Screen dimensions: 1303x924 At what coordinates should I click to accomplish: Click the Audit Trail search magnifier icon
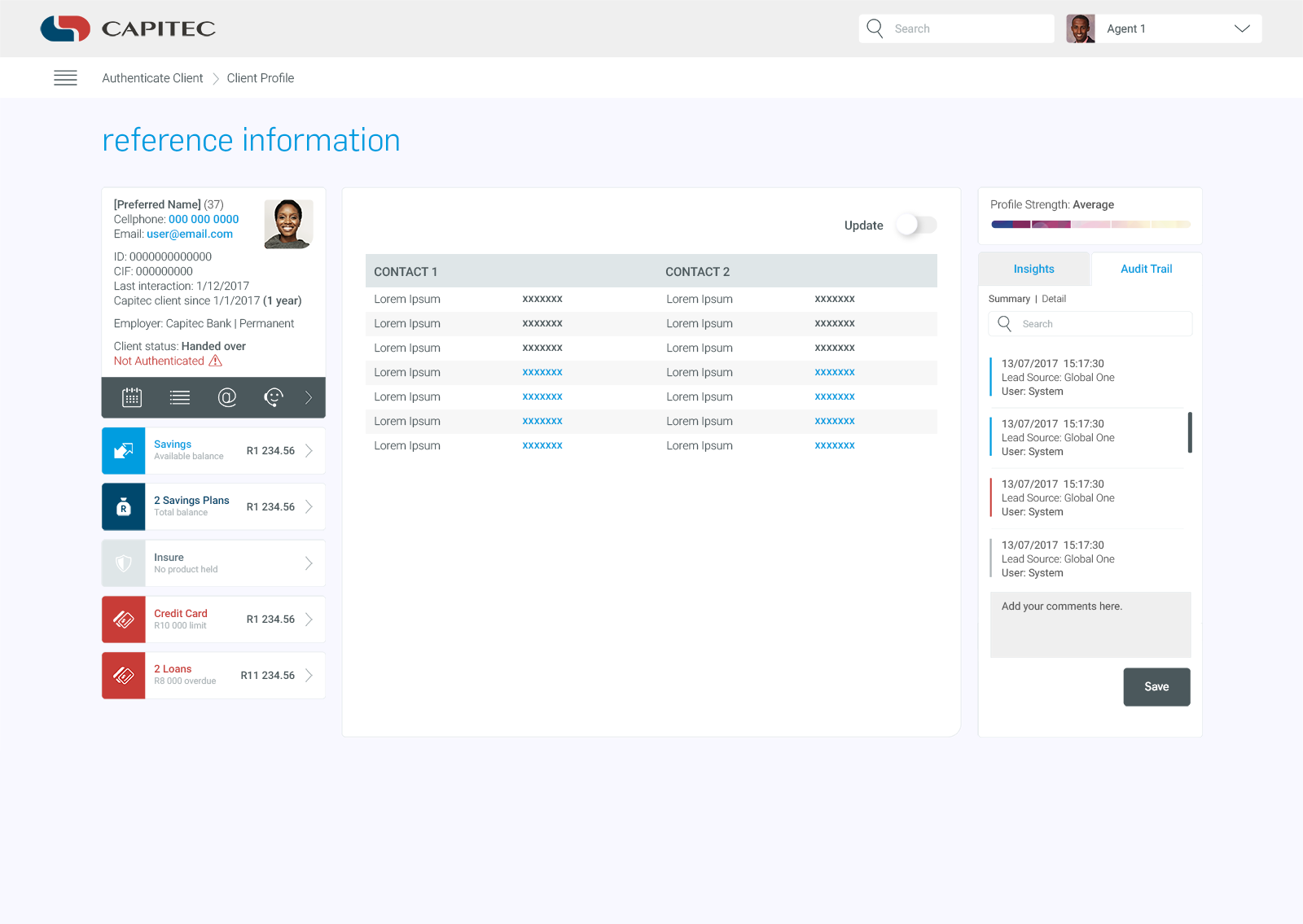tap(1005, 324)
